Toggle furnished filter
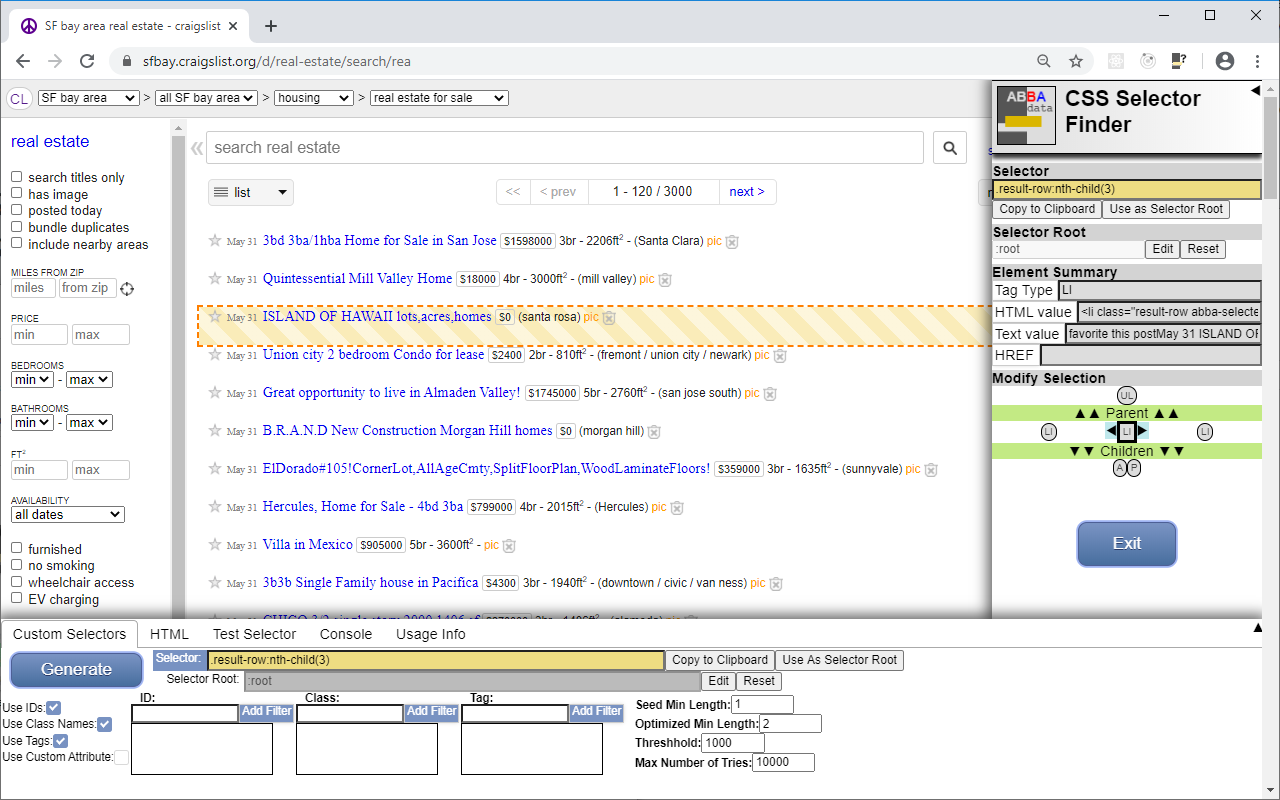 16,549
